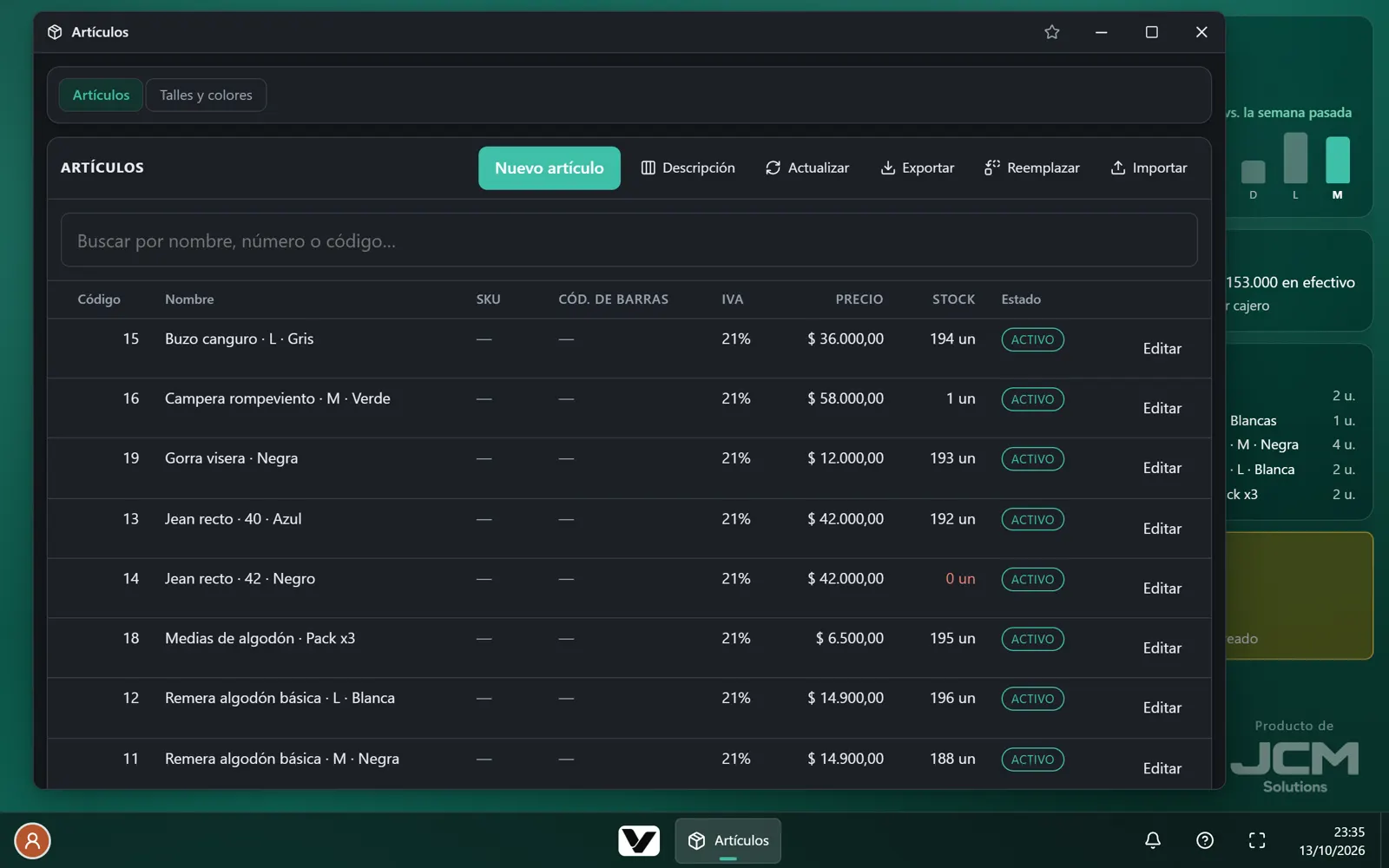Click Nuevo artículo button
The width and height of the screenshot is (1389, 868).
point(550,168)
